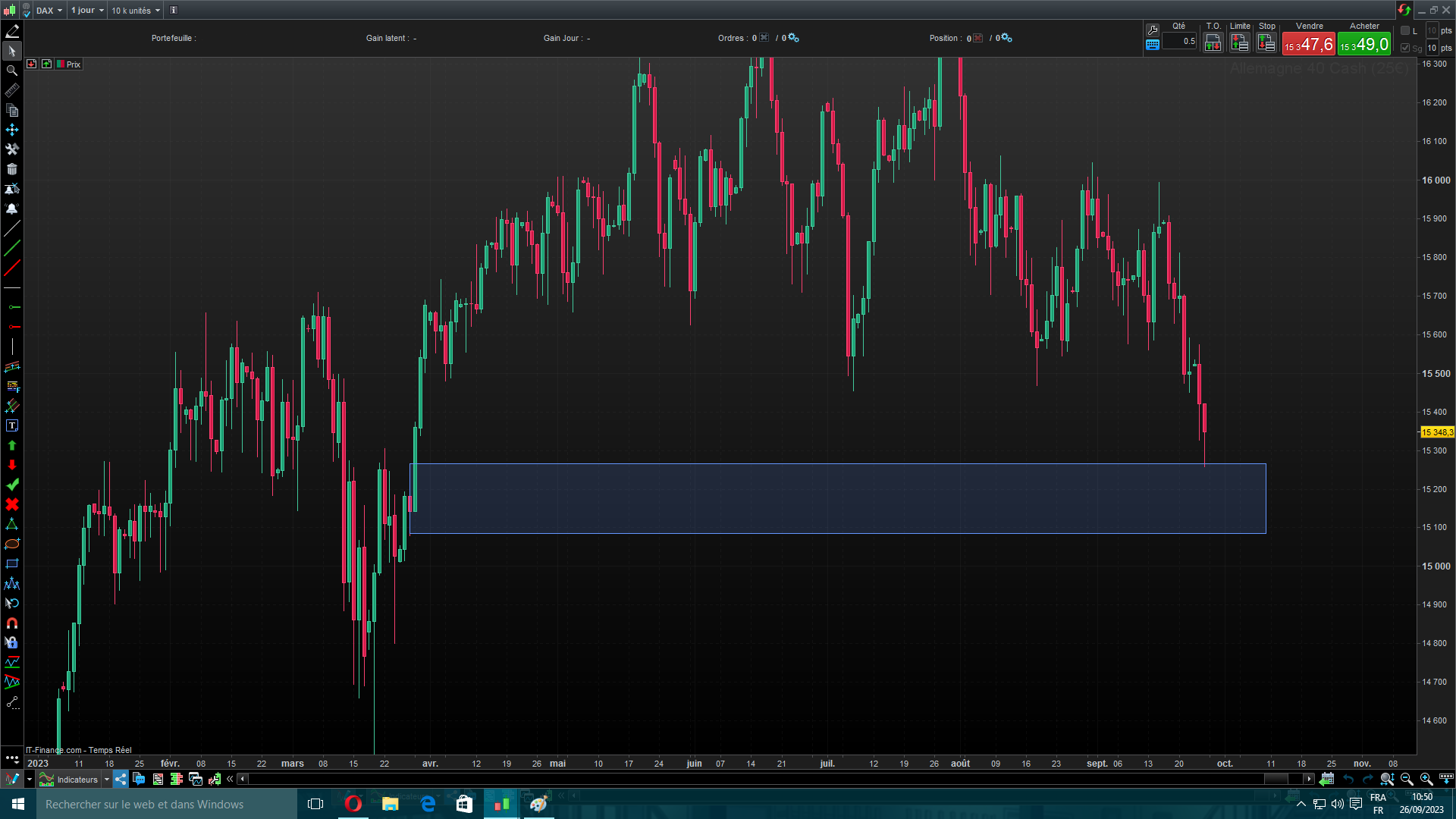
Task: Select the text annotation tool
Action: point(12,425)
